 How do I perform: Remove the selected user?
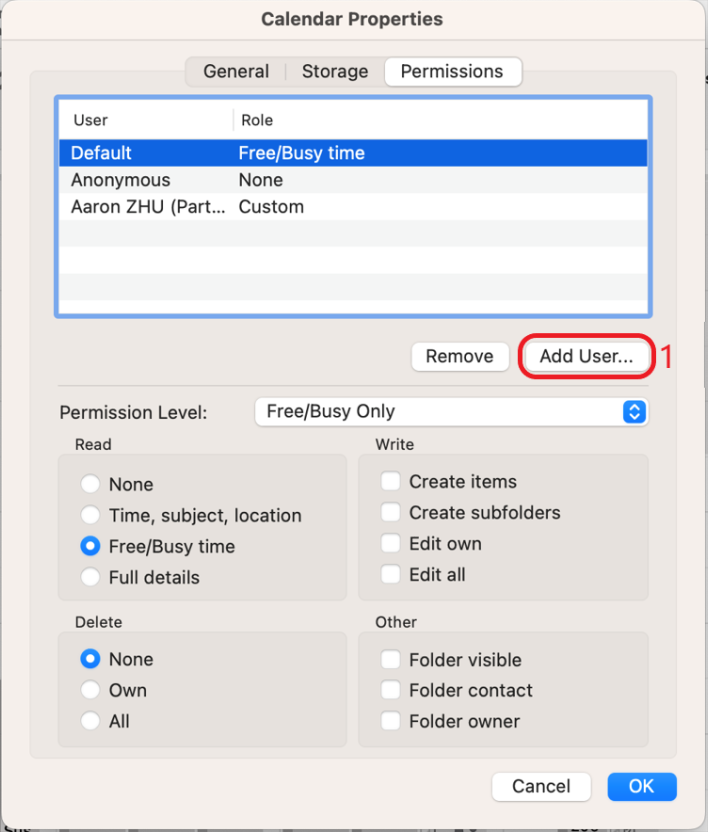tap(459, 357)
